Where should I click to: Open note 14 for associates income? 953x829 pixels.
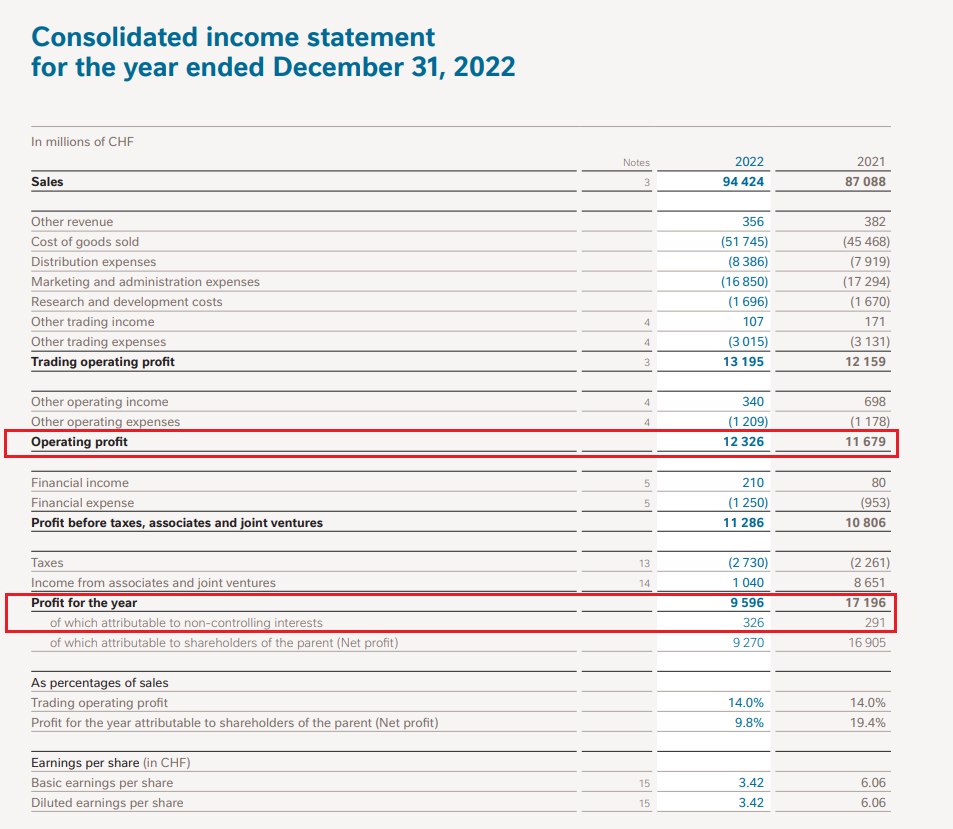click(x=645, y=583)
